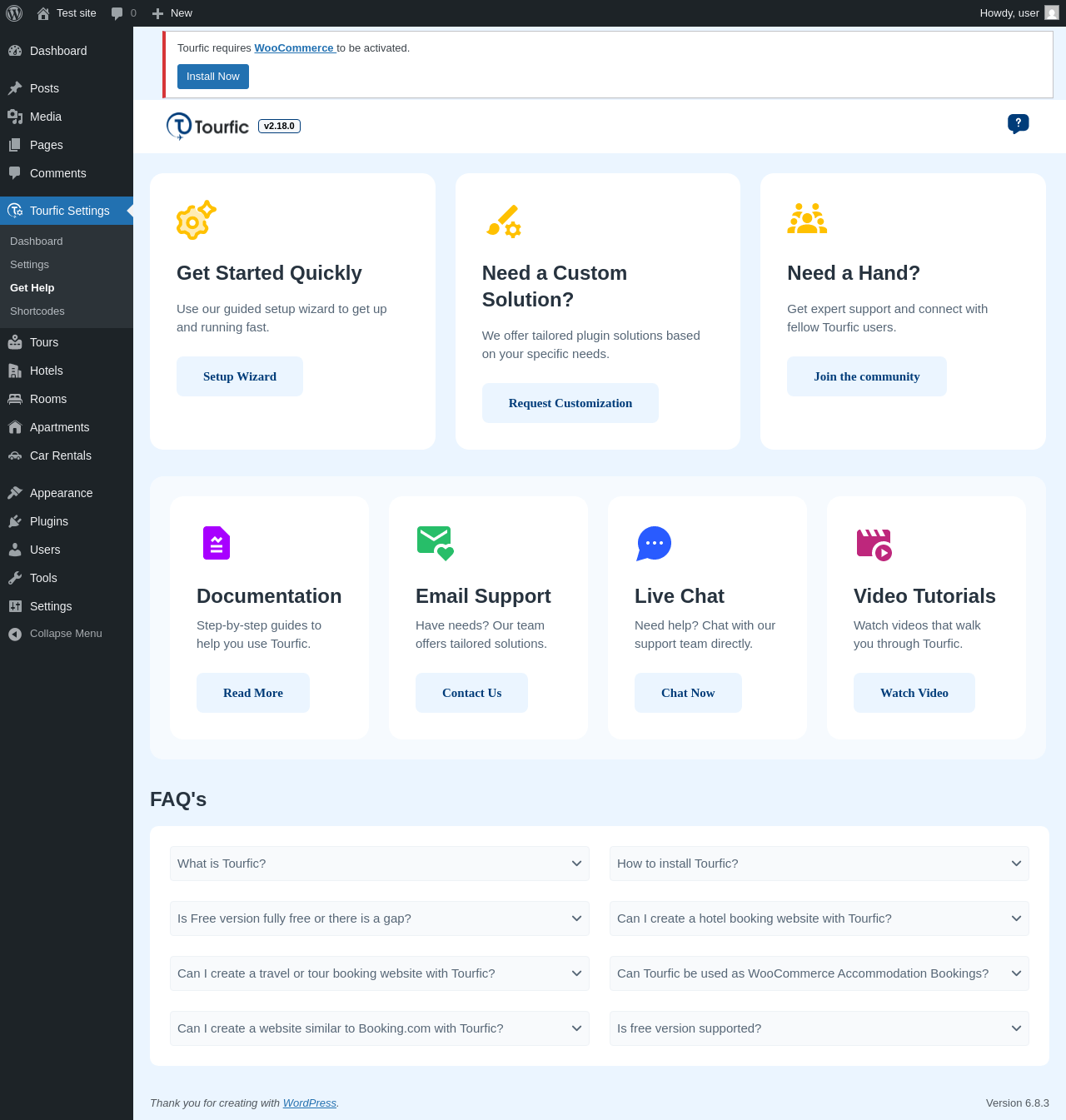Open Users in the sidebar
This screenshot has height=1120, width=1066.
point(67,550)
